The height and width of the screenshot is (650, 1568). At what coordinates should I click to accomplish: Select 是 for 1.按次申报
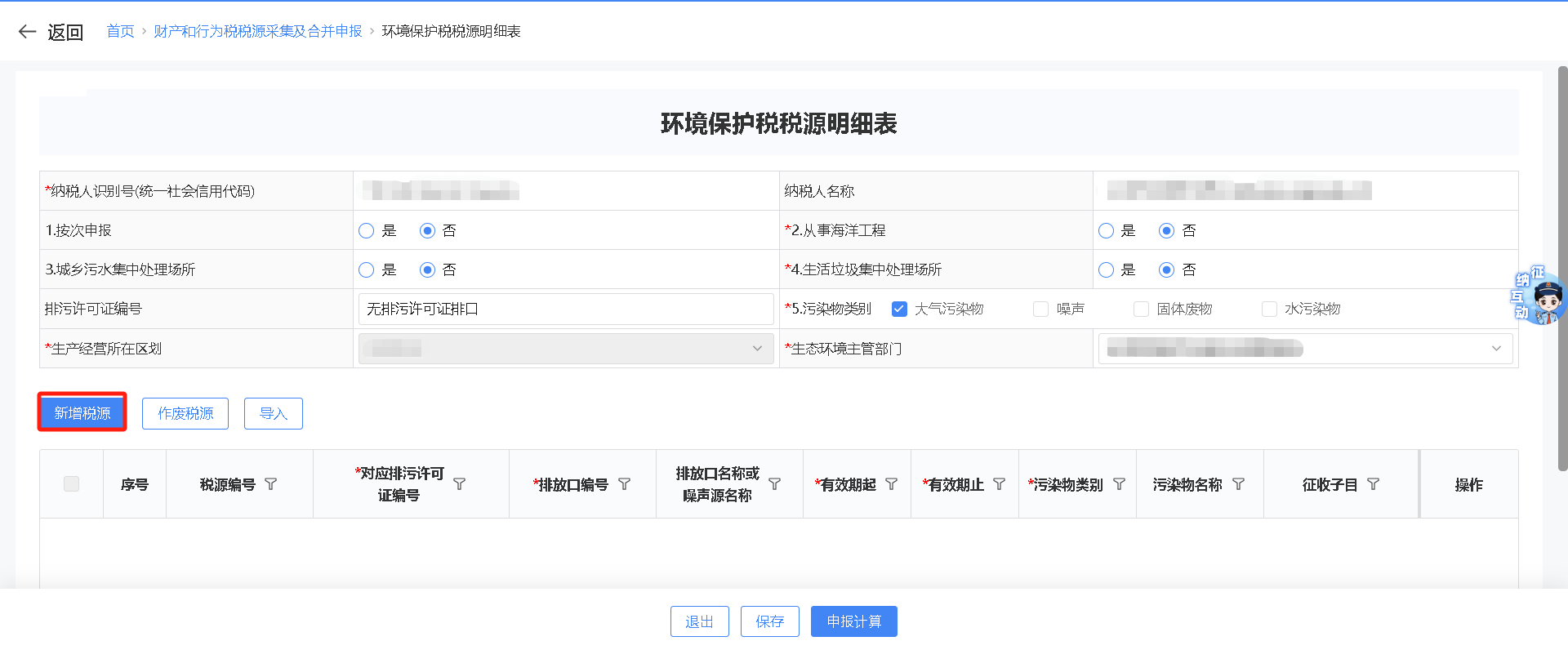(x=367, y=231)
